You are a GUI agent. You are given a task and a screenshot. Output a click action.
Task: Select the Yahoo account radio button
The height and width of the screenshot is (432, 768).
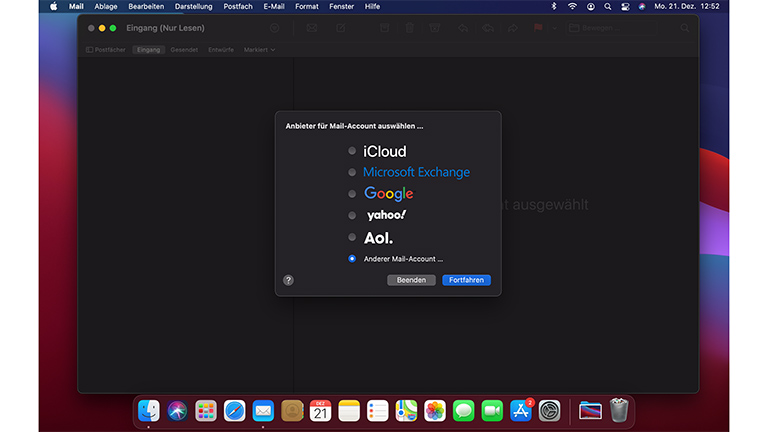pos(352,215)
